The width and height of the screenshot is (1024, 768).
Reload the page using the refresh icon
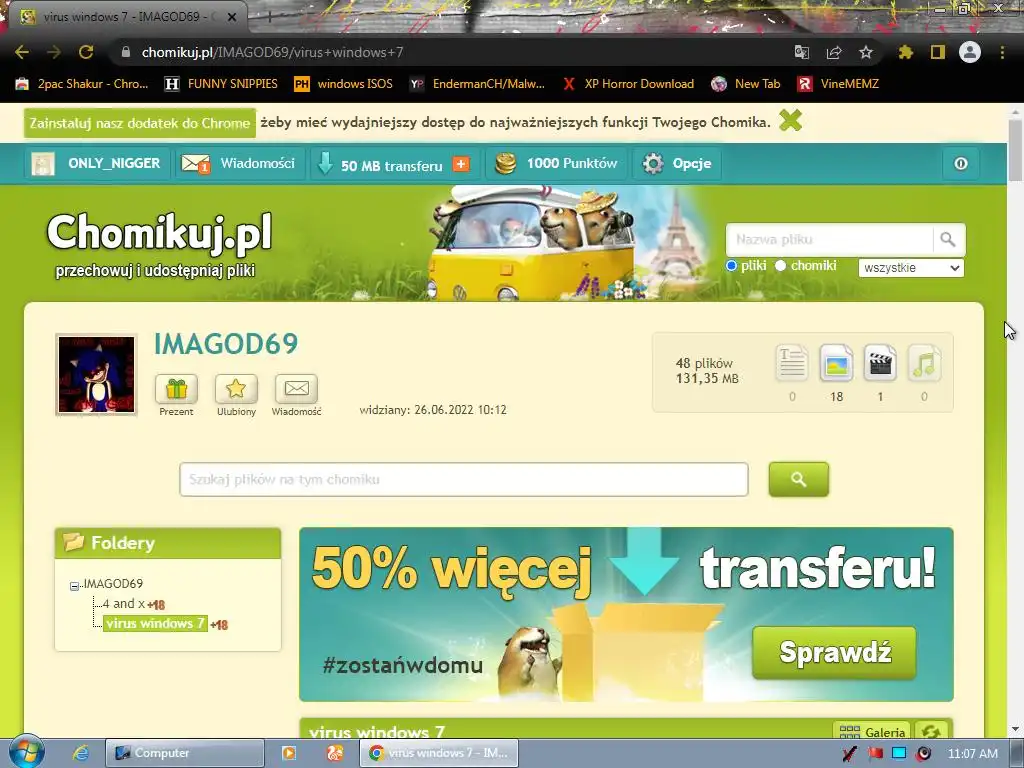pos(86,52)
